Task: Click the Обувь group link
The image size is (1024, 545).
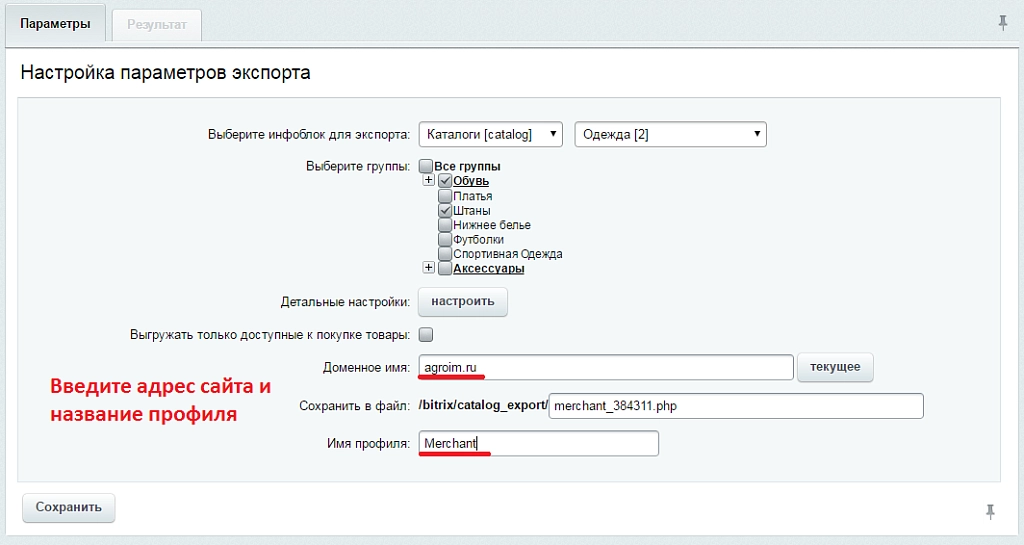Action: [471, 181]
